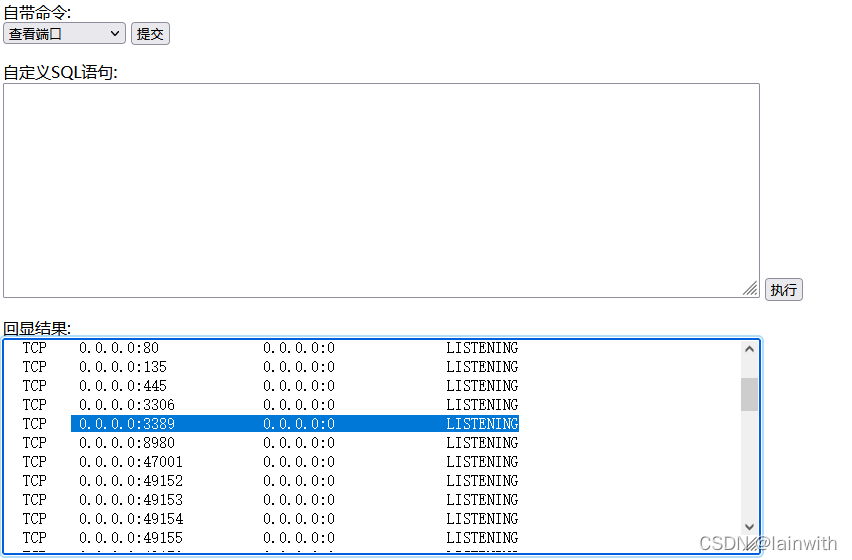The width and height of the screenshot is (852, 560).
Task: Select the 0.0.0.0:49152 port entry
Action: click(x=131, y=481)
